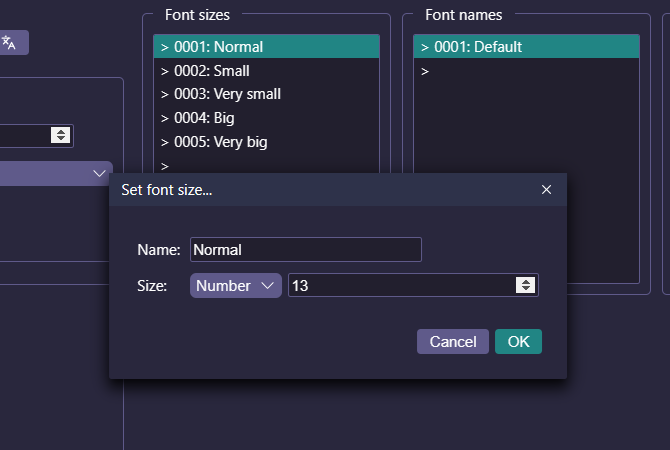Select font size 0004: Big
The image size is (670, 450).
point(266,118)
